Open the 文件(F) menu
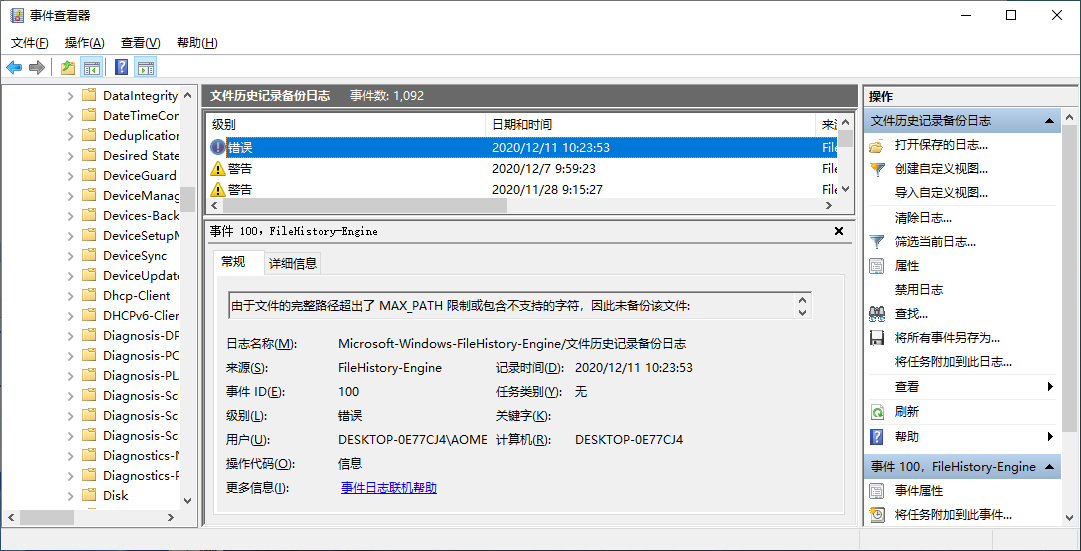 30,43
